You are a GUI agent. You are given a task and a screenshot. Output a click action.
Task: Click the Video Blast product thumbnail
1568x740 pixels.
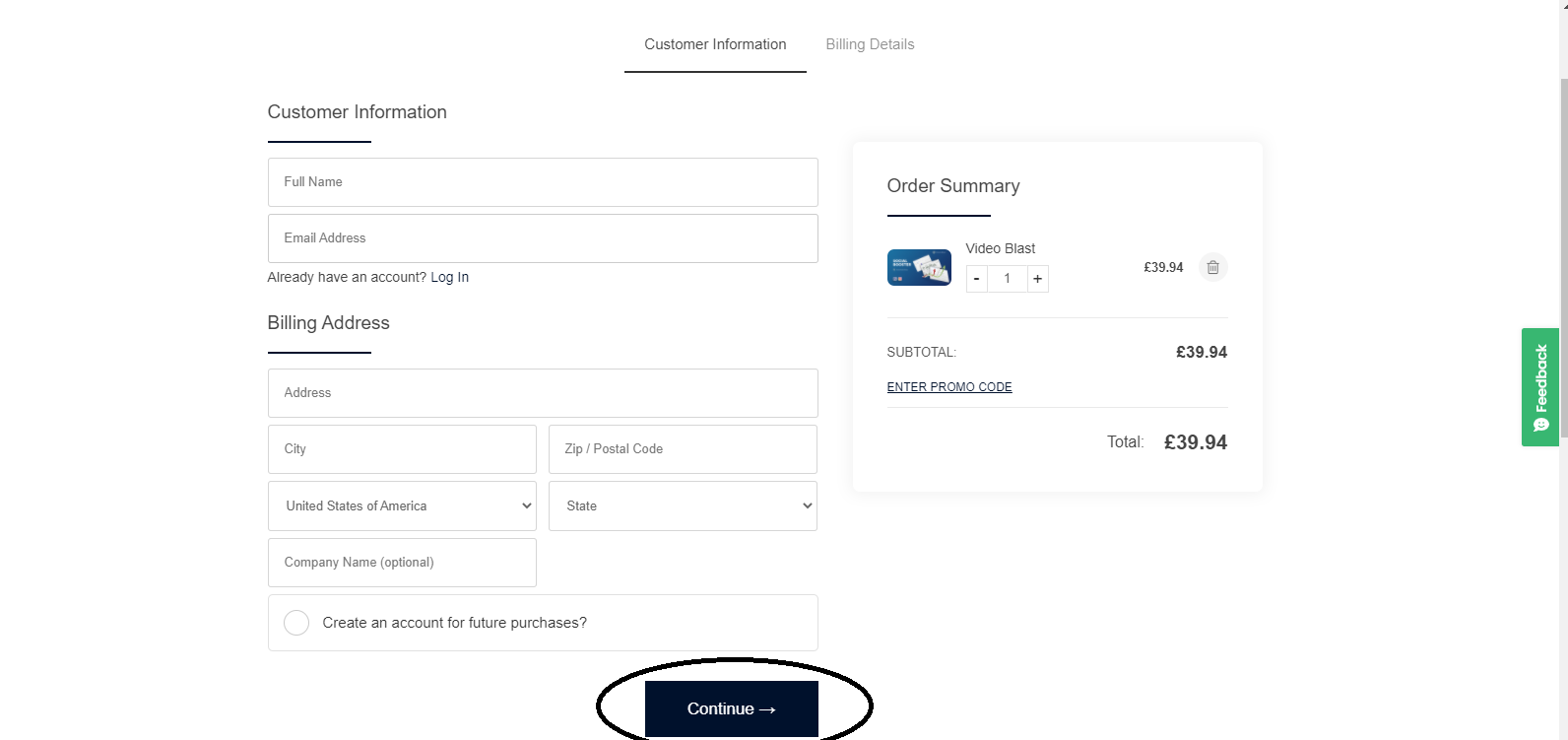[x=918, y=267]
